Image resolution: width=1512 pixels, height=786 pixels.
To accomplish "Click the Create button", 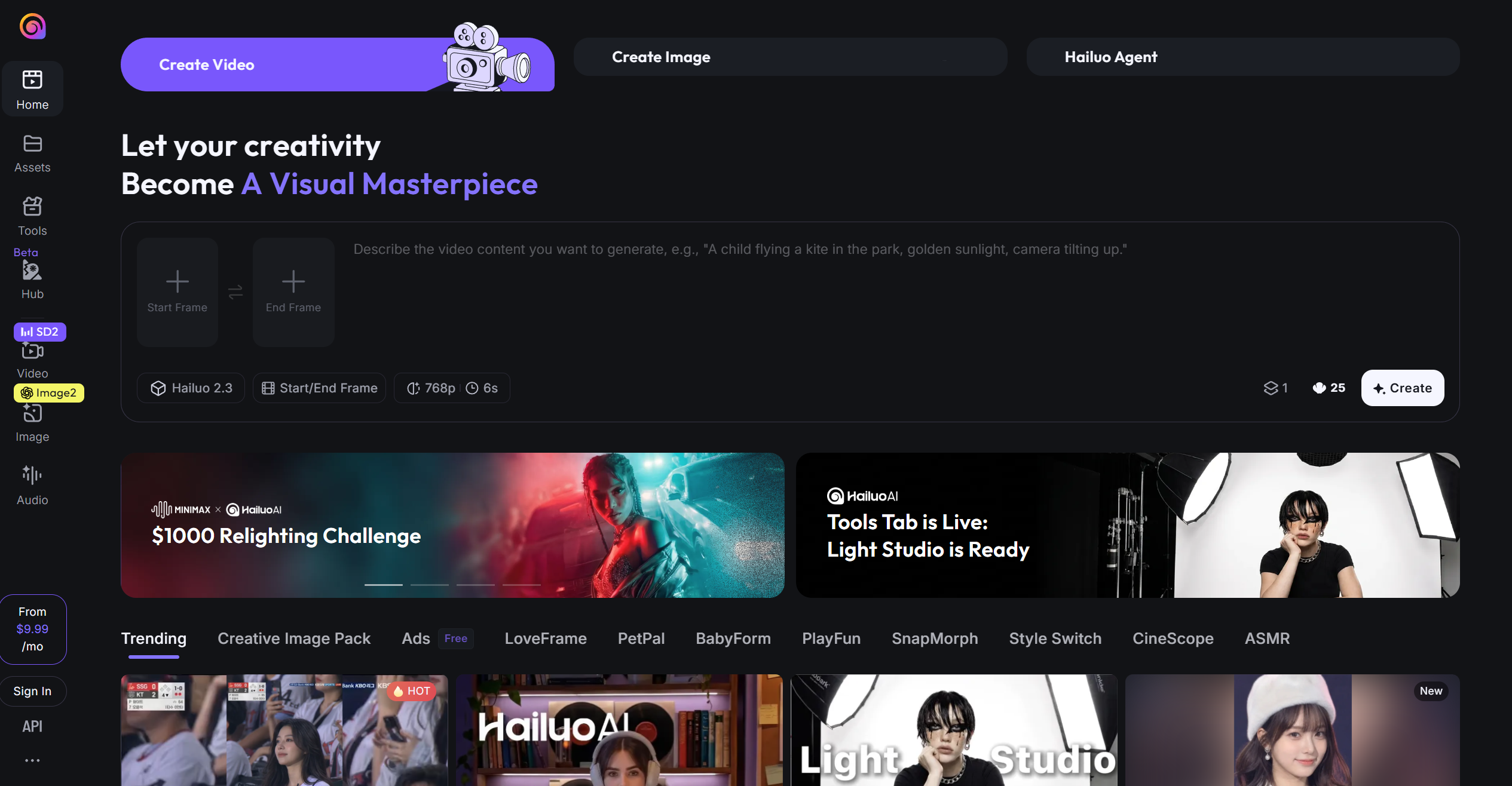I will [1403, 388].
